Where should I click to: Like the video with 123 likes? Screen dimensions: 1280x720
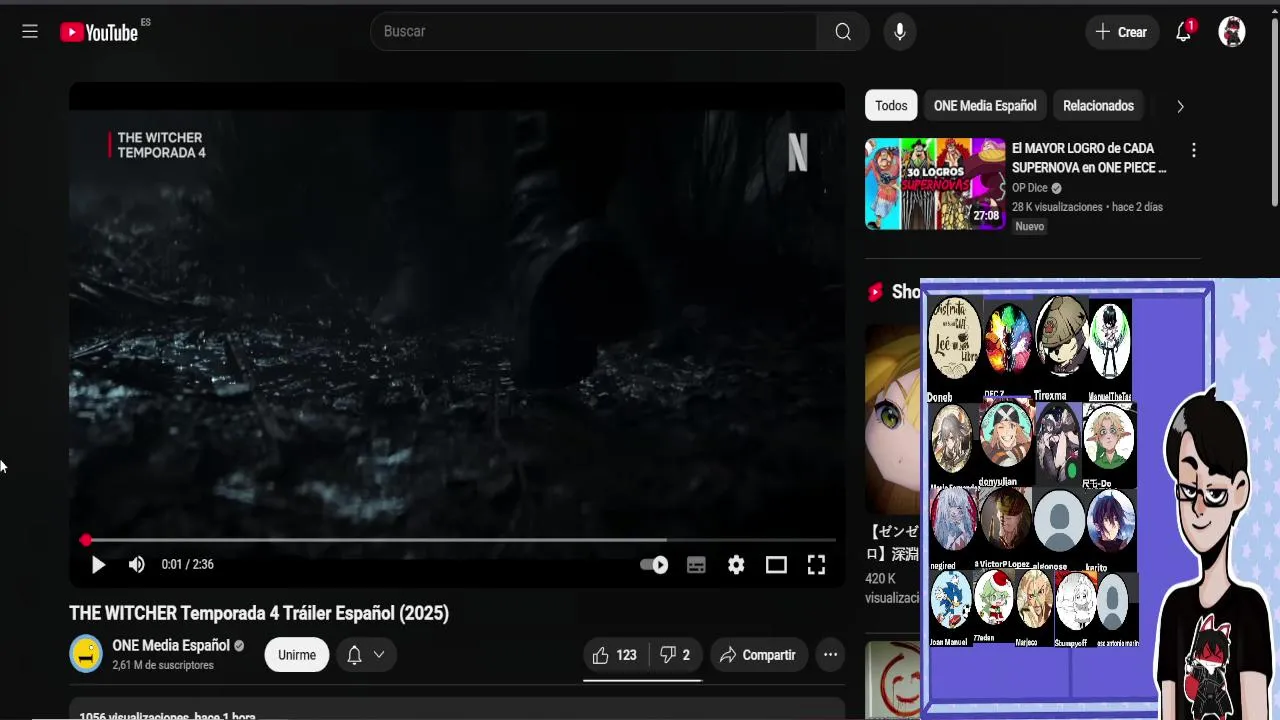[615, 655]
